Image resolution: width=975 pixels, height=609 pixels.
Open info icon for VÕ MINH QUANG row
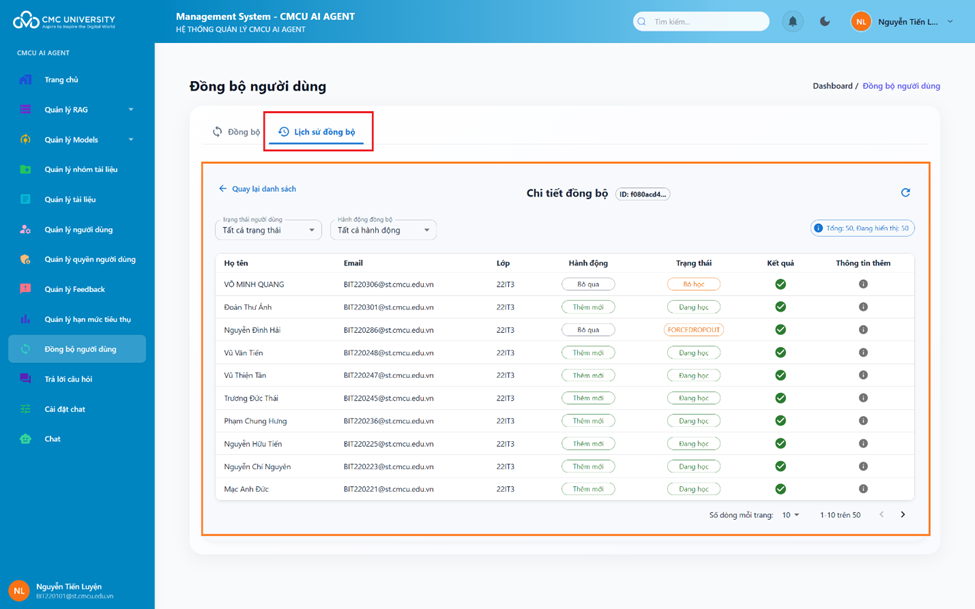(x=863, y=284)
